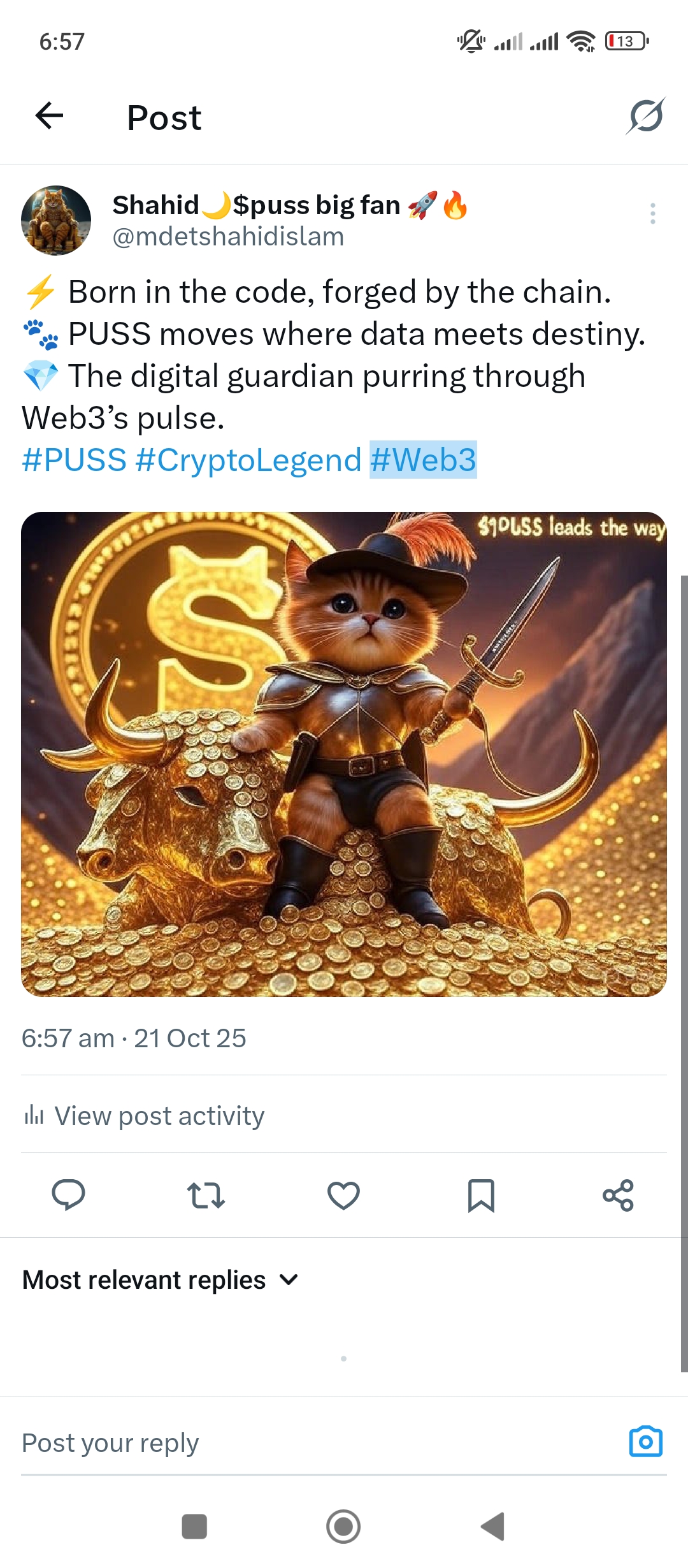Tap the @mdetshahidislam handle
The height and width of the screenshot is (1568, 688).
pos(228,236)
